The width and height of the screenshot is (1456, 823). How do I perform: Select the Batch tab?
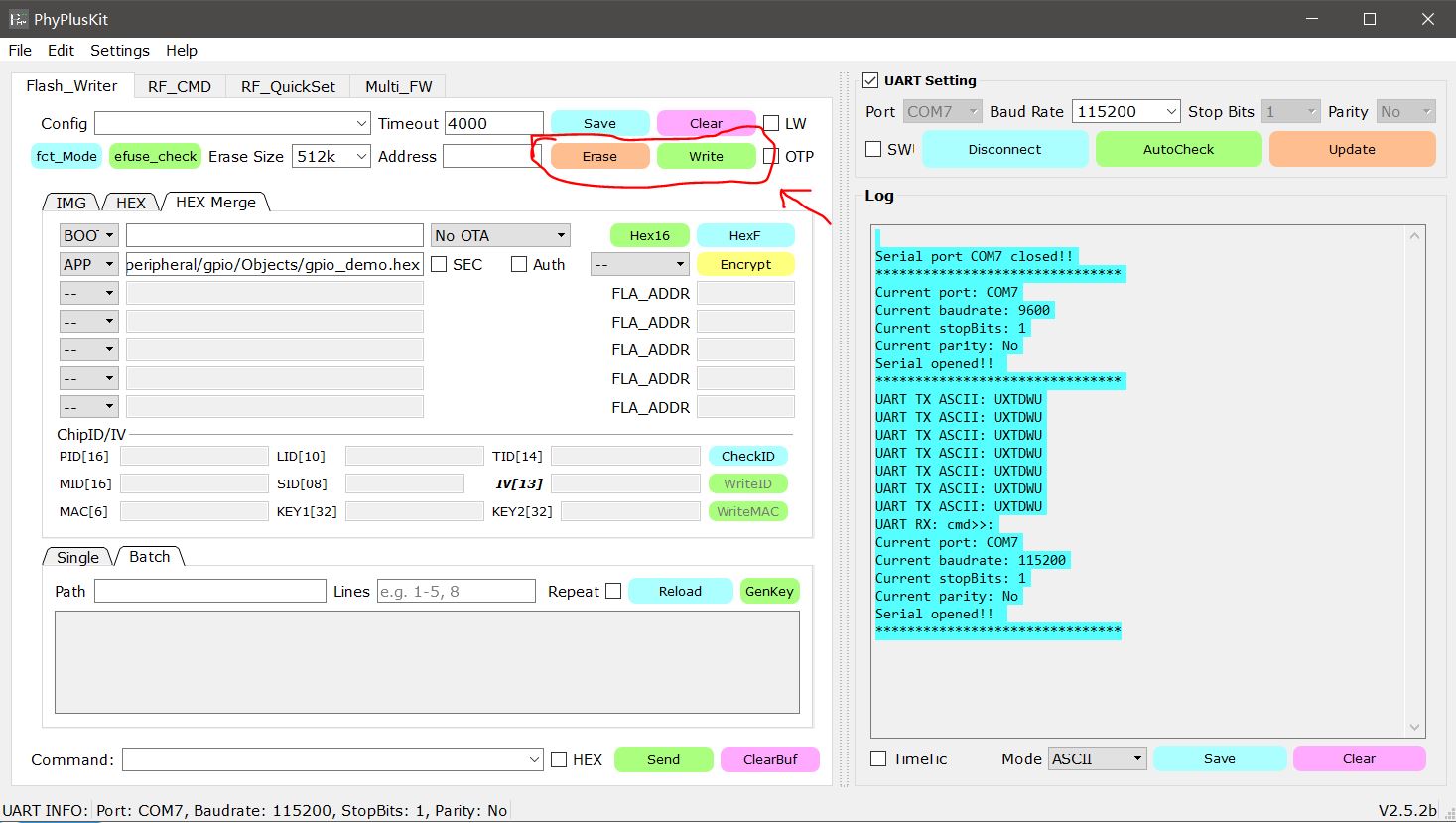[150, 556]
